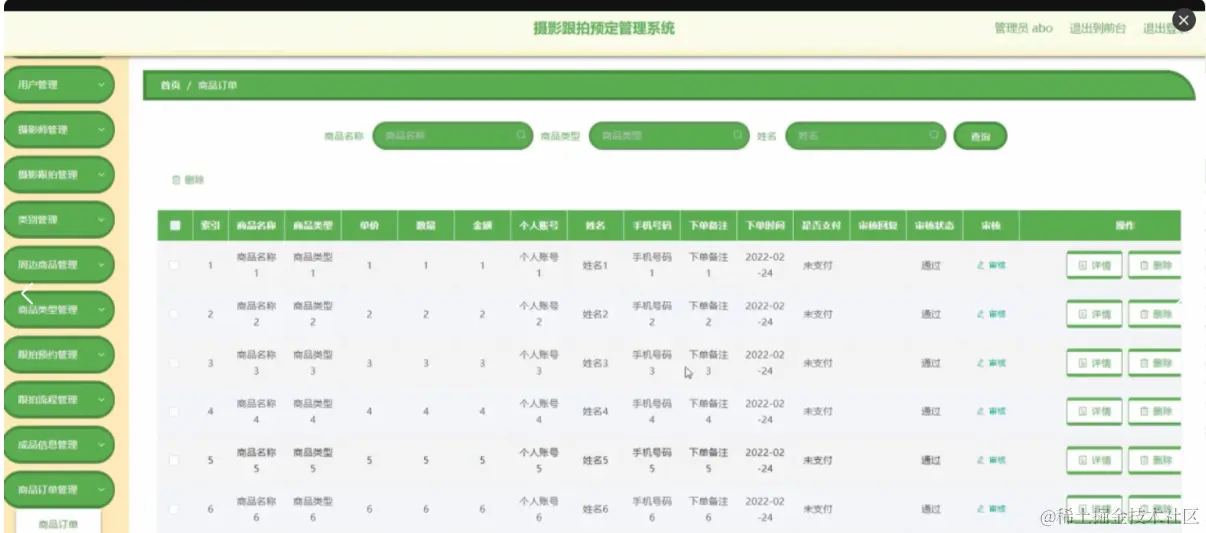The image size is (1206, 533).
Task: Delete the 姓名3 order row
Action: (x=1154, y=363)
